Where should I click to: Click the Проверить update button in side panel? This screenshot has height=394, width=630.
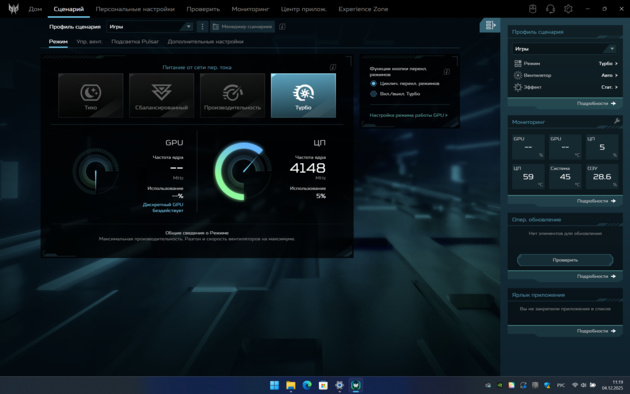565,260
